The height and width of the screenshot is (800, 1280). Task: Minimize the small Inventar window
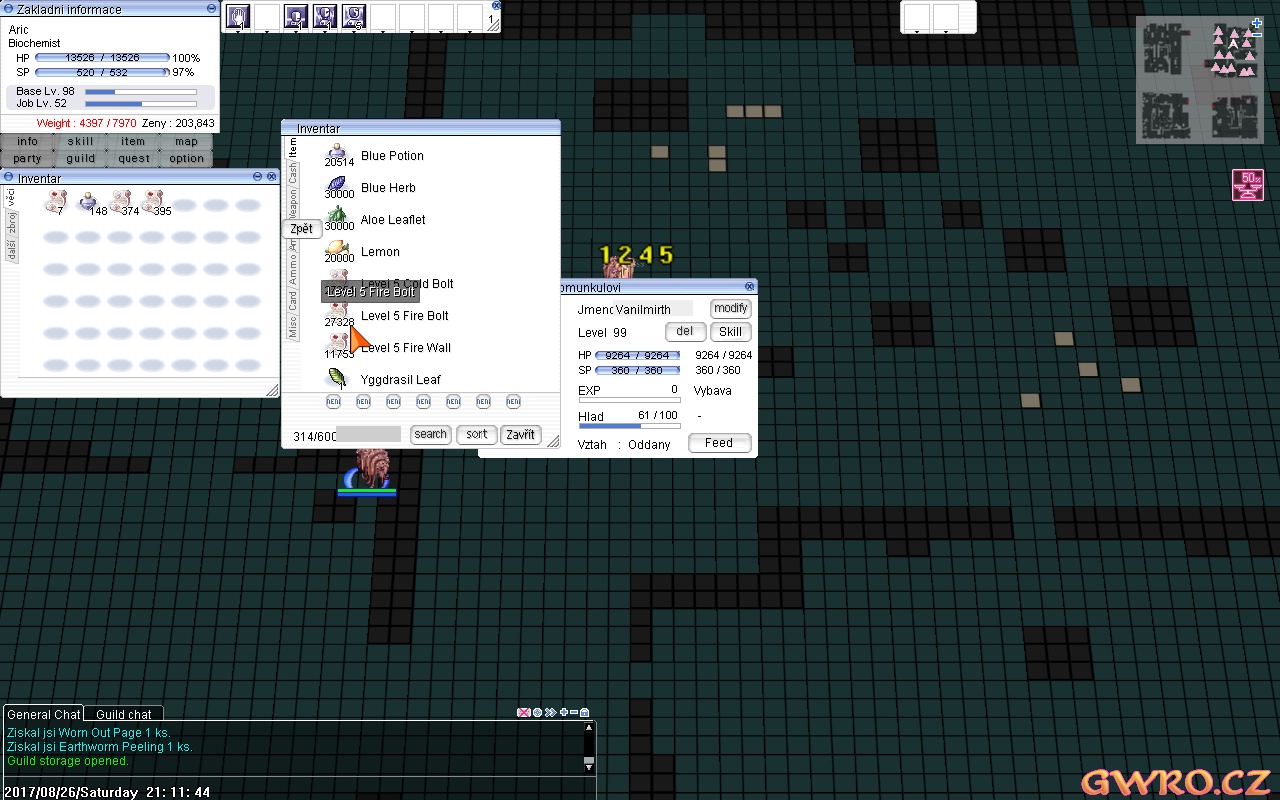point(257,176)
